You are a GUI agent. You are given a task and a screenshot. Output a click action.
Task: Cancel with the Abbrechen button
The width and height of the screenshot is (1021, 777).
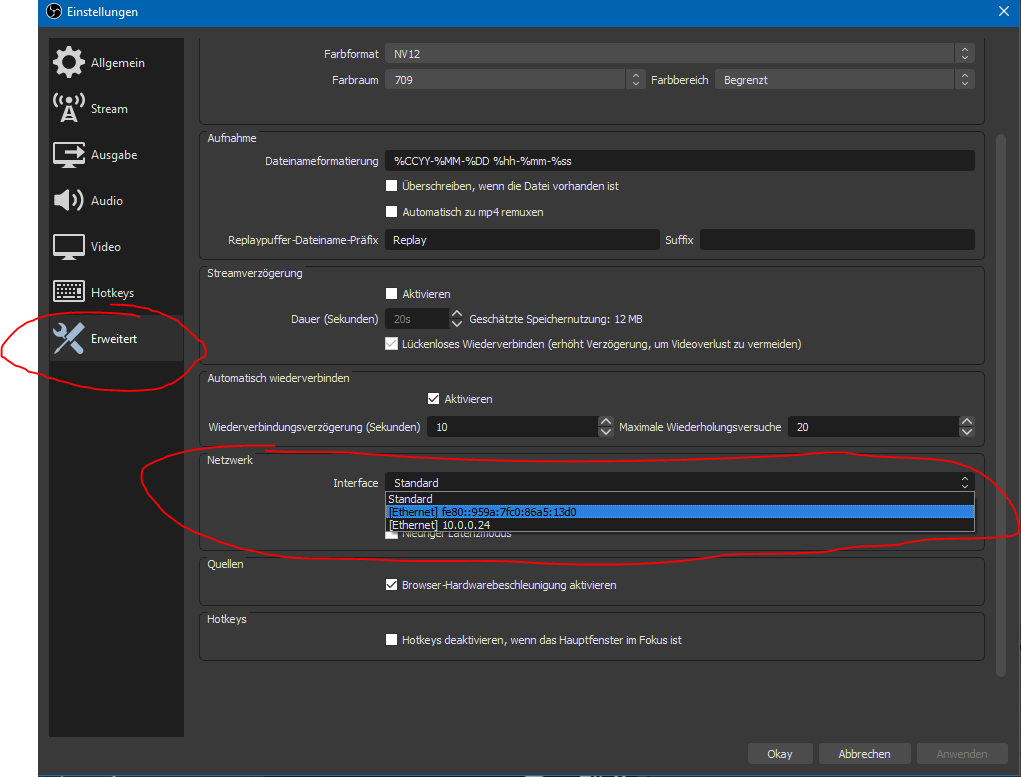[864, 754]
